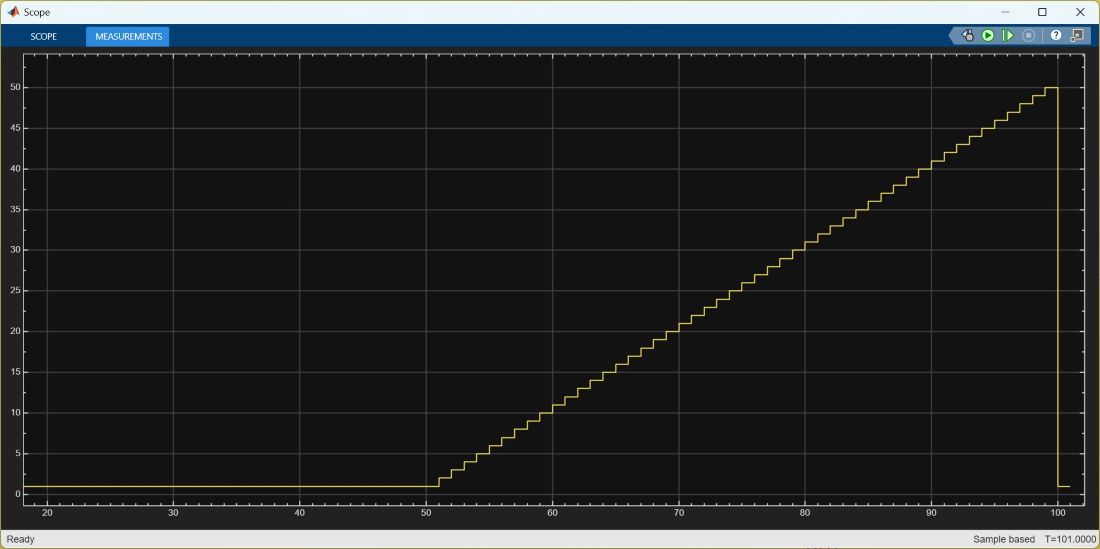Click the x-axis tick label 100
The width and height of the screenshot is (1100, 549).
1057,513
